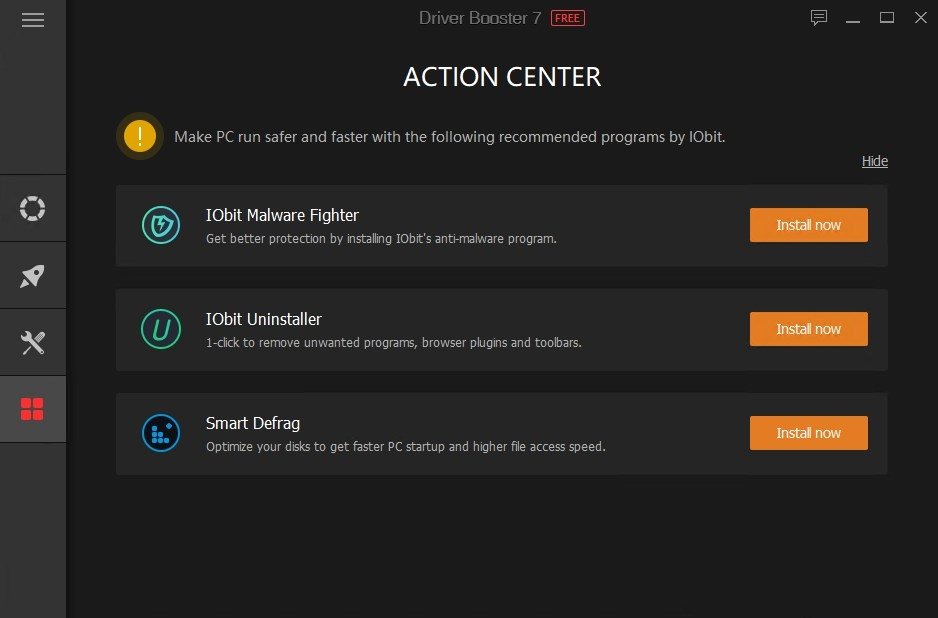This screenshot has width=938, height=618.
Task: Install IObit Malware Fighter now
Action: point(809,225)
